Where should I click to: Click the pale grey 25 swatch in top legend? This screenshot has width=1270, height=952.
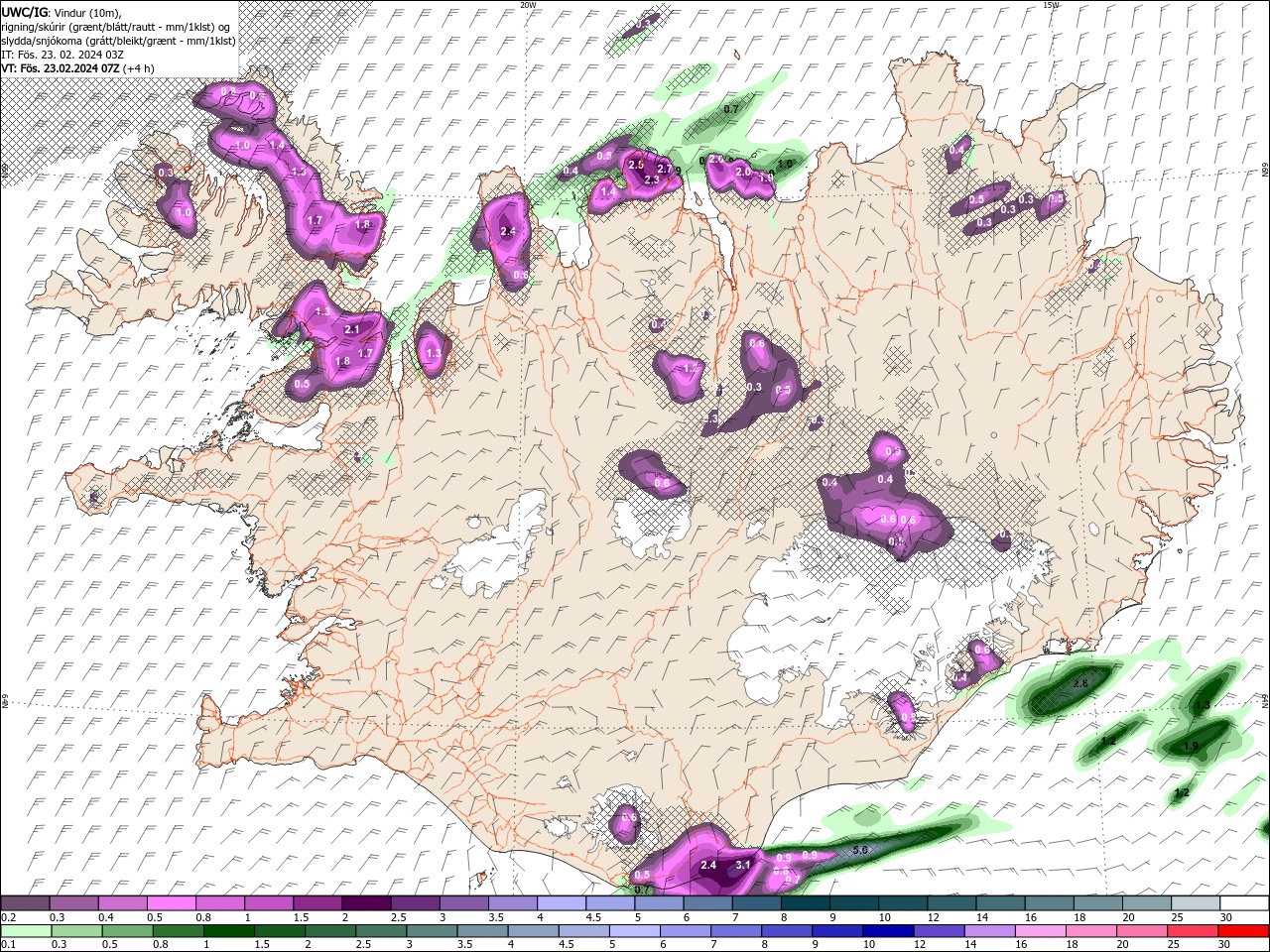pyautogui.click(x=1195, y=903)
